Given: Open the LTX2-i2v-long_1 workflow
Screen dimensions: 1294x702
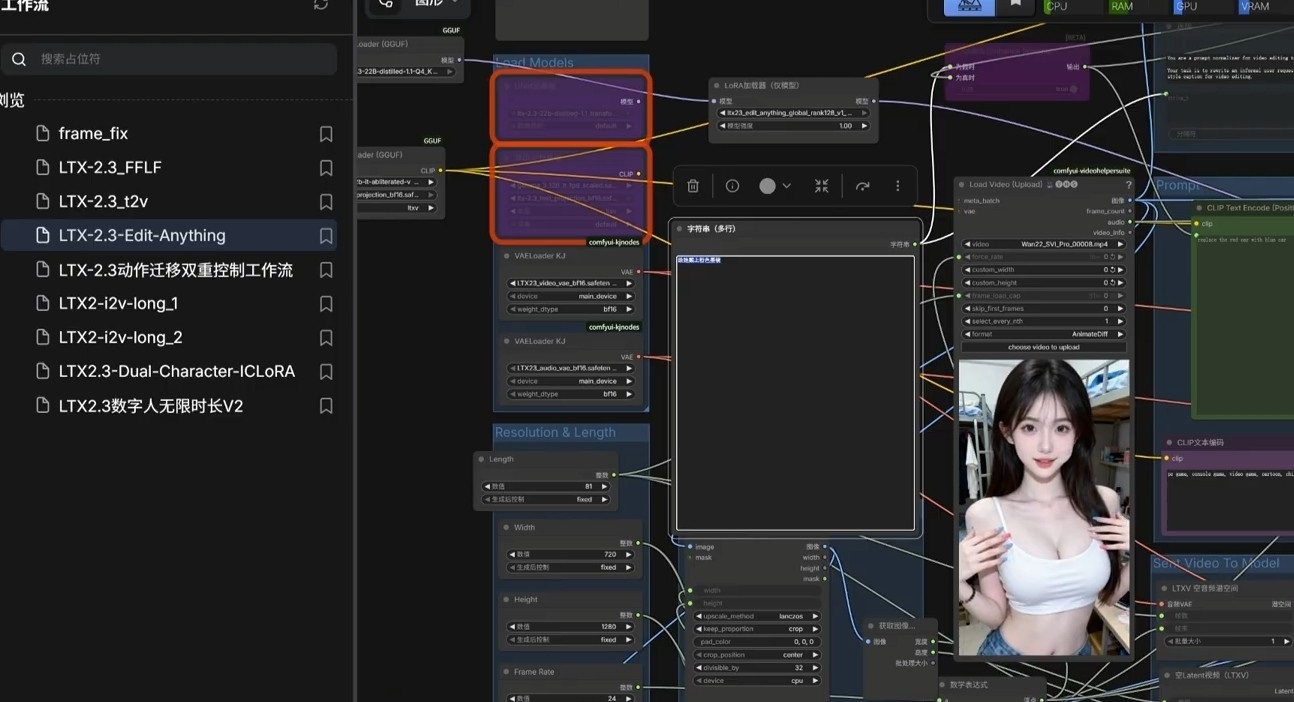Looking at the screenshot, I should (x=118, y=303).
